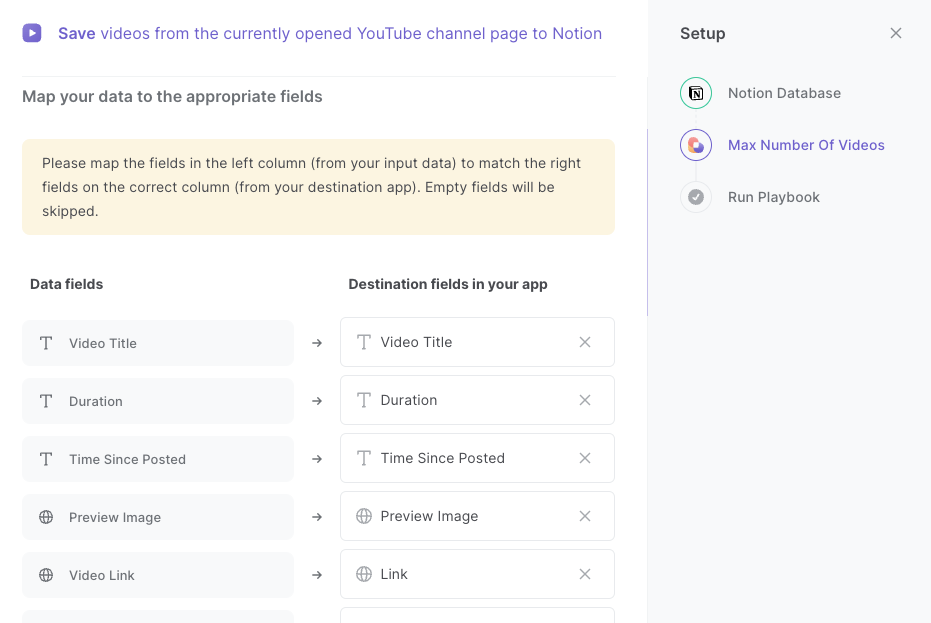This screenshot has height=623, width=931.
Task: Open the Preview Image destination dropdown
Action: pyautogui.click(x=477, y=516)
